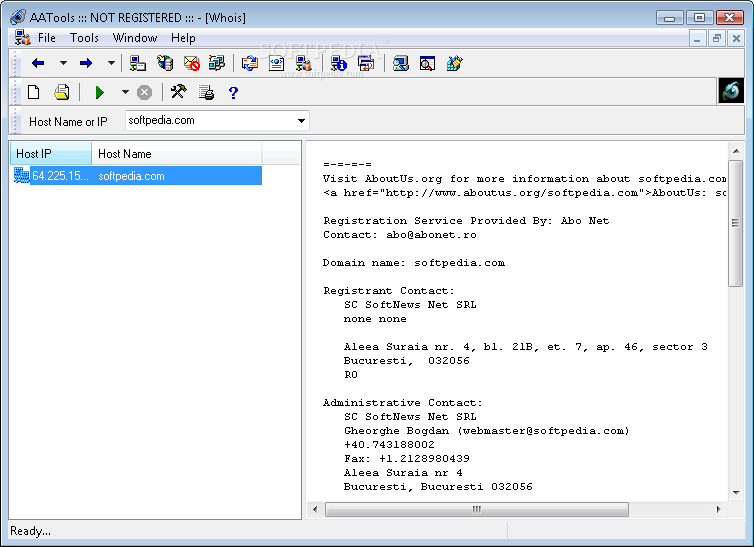The width and height of the screenshot is (754, 547).
Task: Select the 64.225.15... host IP cell
Action: coord(60,176)
